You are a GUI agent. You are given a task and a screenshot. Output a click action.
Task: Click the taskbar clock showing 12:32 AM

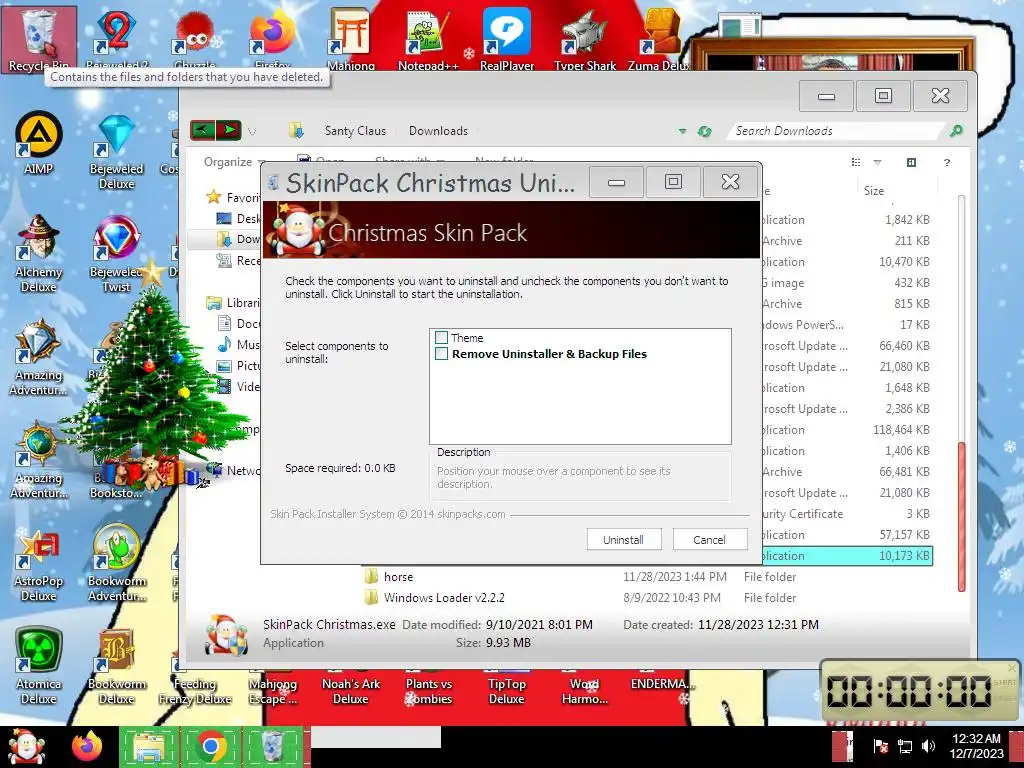(x=976, y=746)
